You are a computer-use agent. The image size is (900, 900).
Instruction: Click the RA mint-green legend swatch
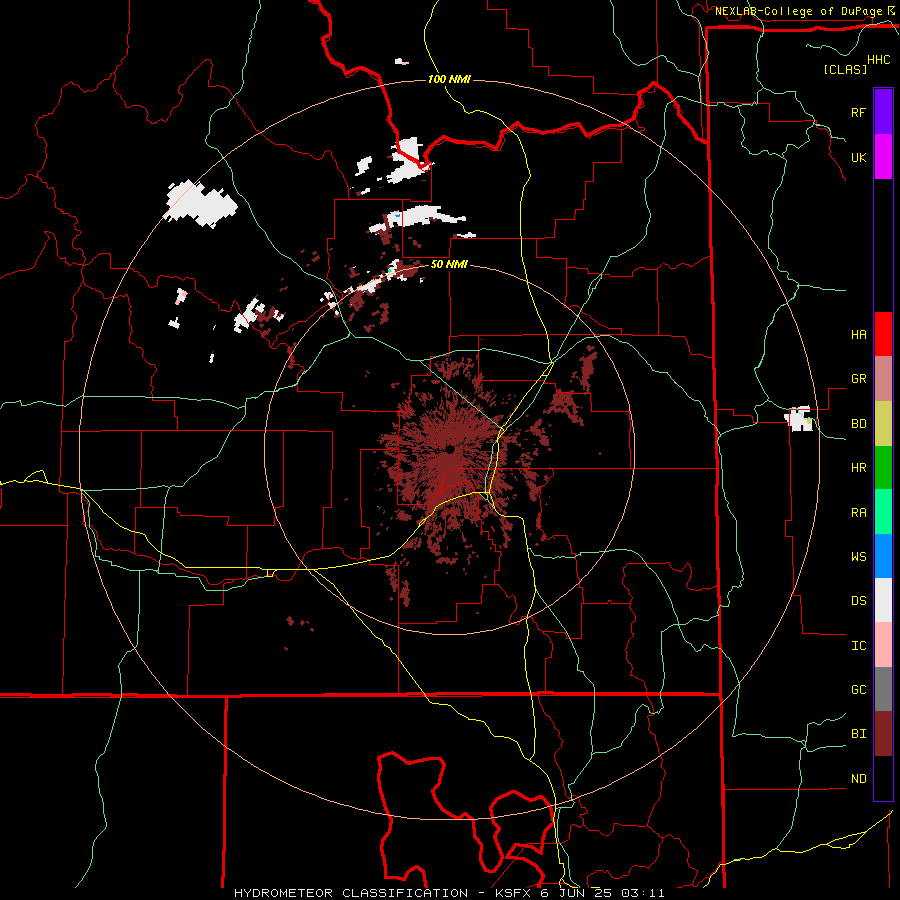pyautogui.click(x=883, y=512)
